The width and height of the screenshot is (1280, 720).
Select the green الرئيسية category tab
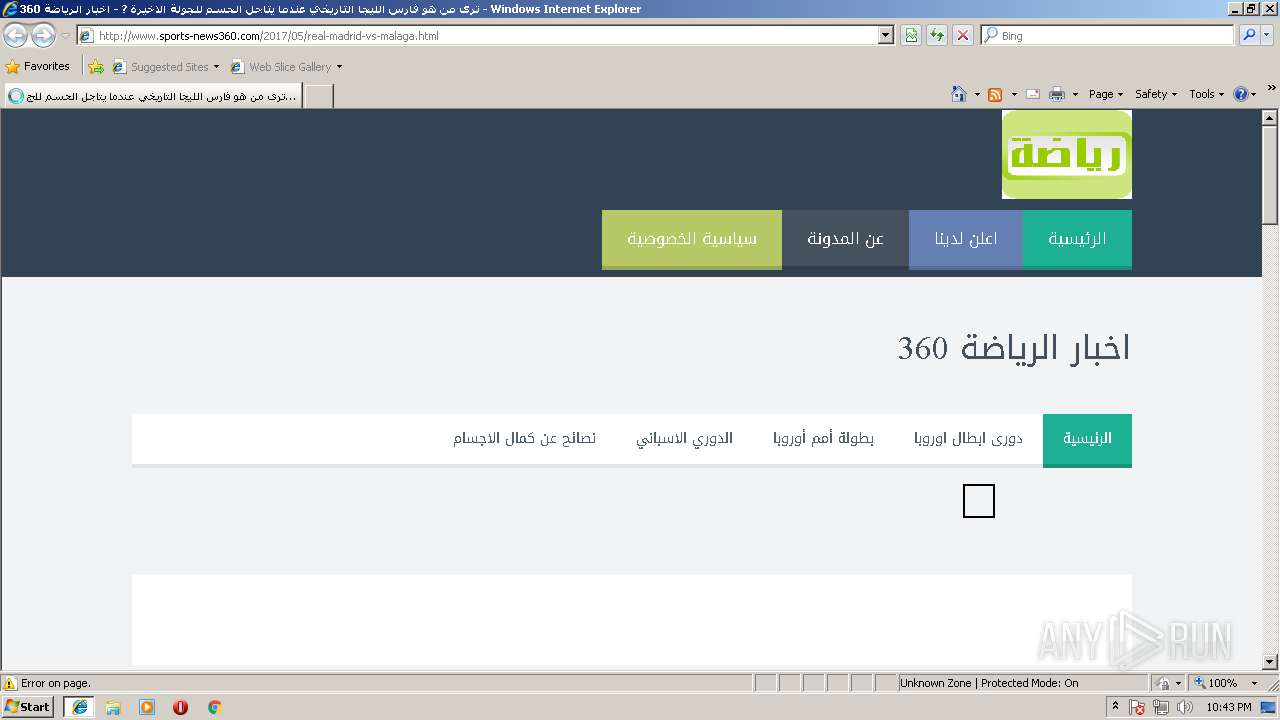tap(1087, 439)
